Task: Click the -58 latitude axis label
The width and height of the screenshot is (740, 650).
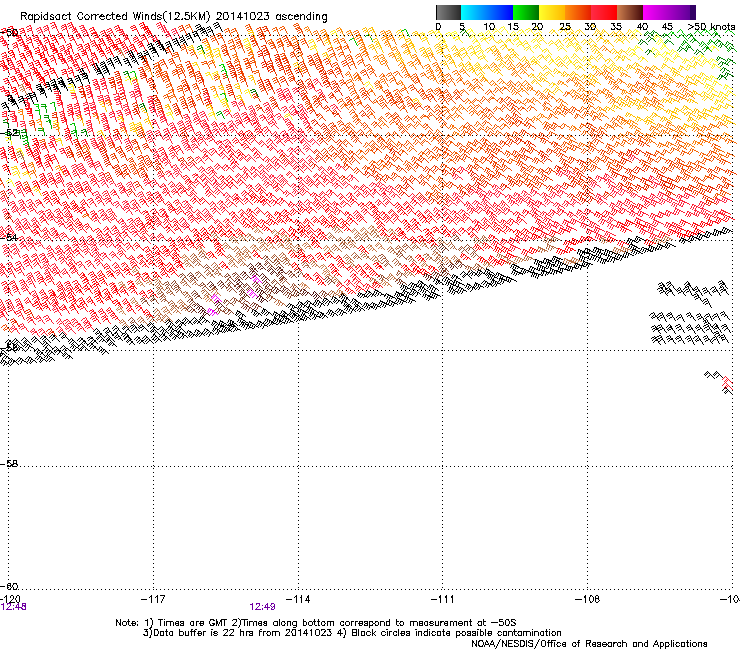Action: point(9,464)
